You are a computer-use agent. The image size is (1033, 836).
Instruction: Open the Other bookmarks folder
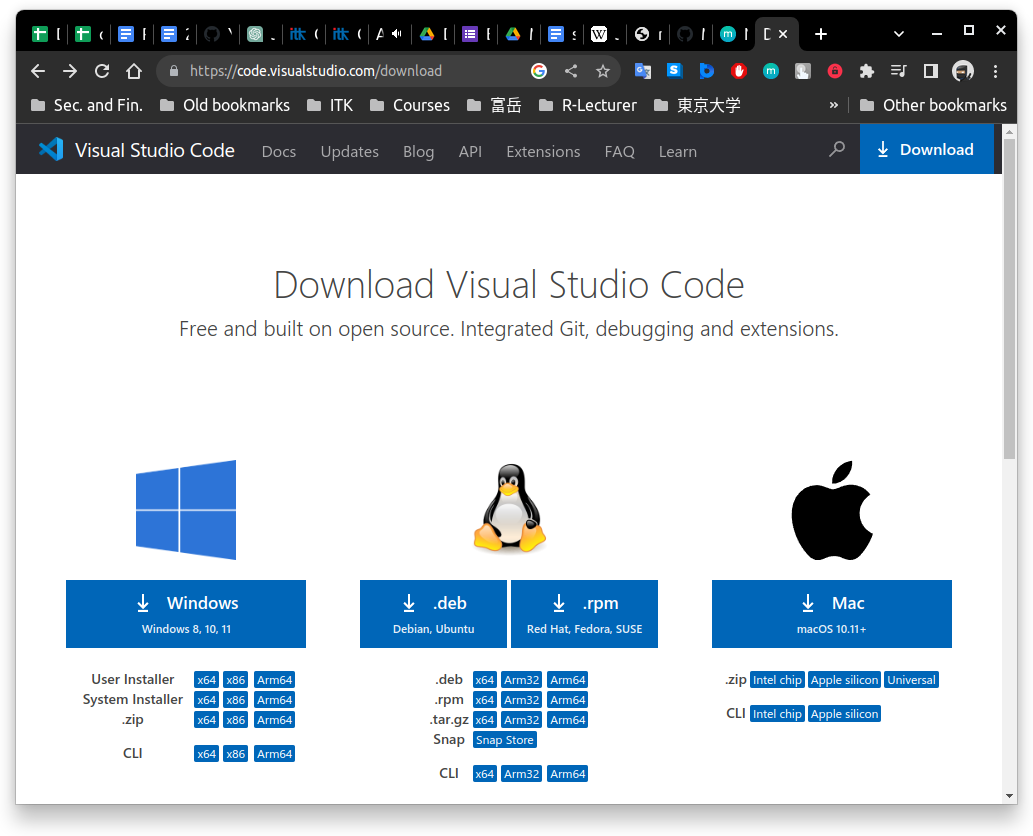tap(933, 105)
